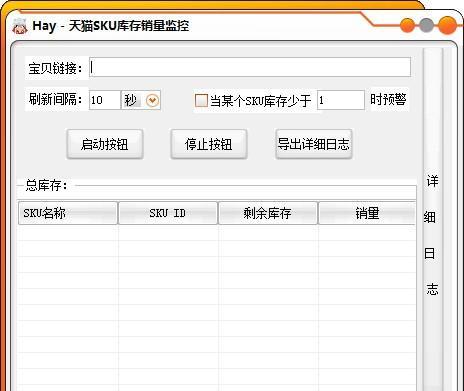The image size is (464, 391).
Task: Click the 时预警 label text
Action: pyautogui.click(x=388, y=99)
